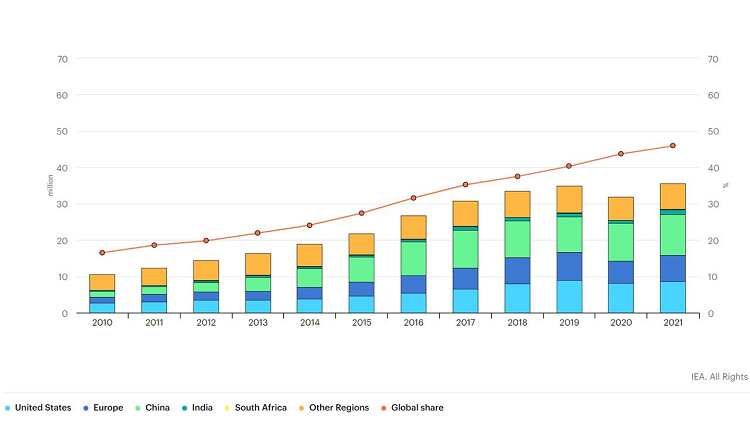Viewport: 750px width, 421px height.
Task: Click the 2014 label on the x-axis
Action: click(309, 323)
